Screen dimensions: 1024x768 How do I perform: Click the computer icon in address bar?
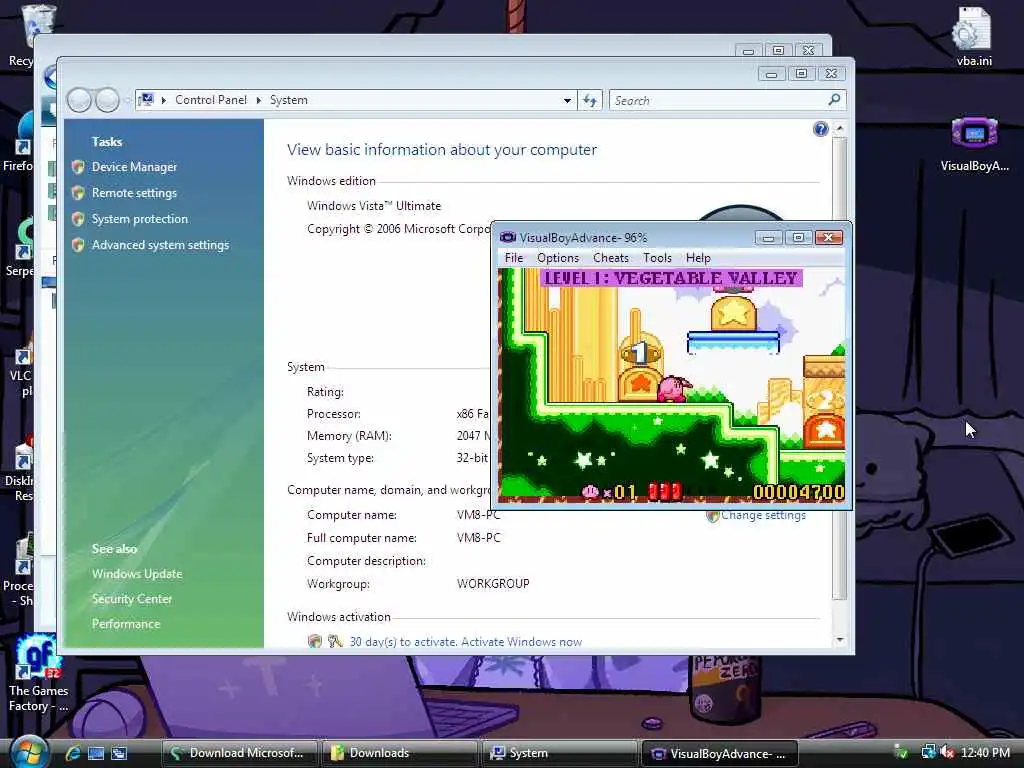(146, 100)
